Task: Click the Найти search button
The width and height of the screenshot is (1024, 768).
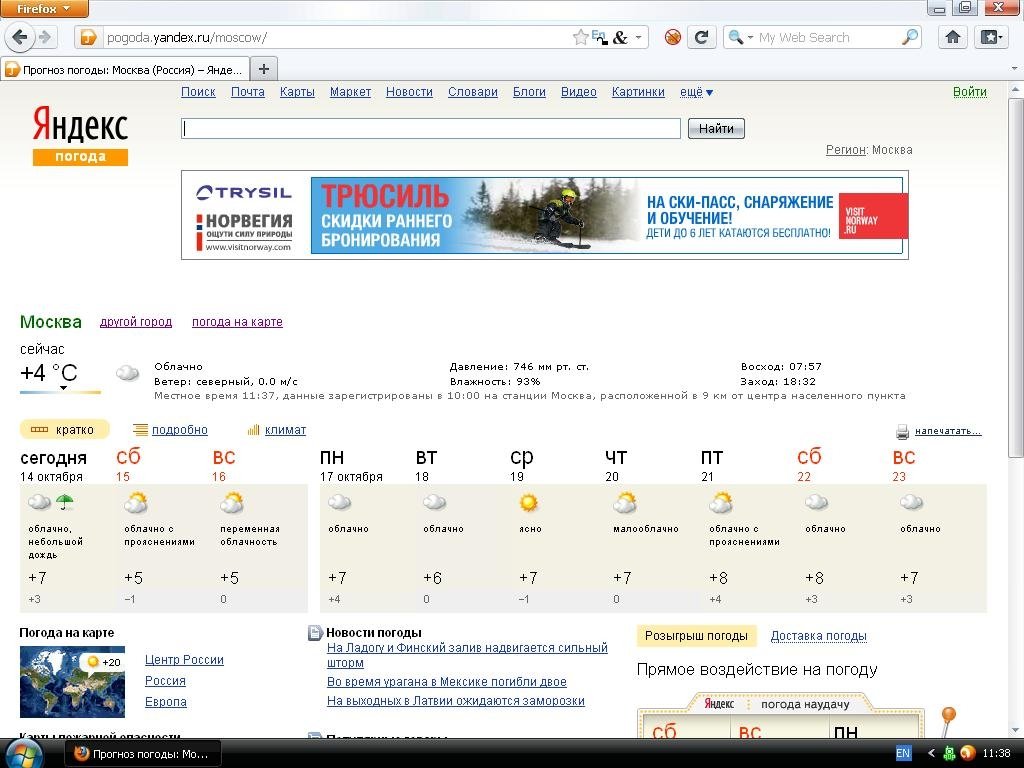Action: tap(716, 129)
